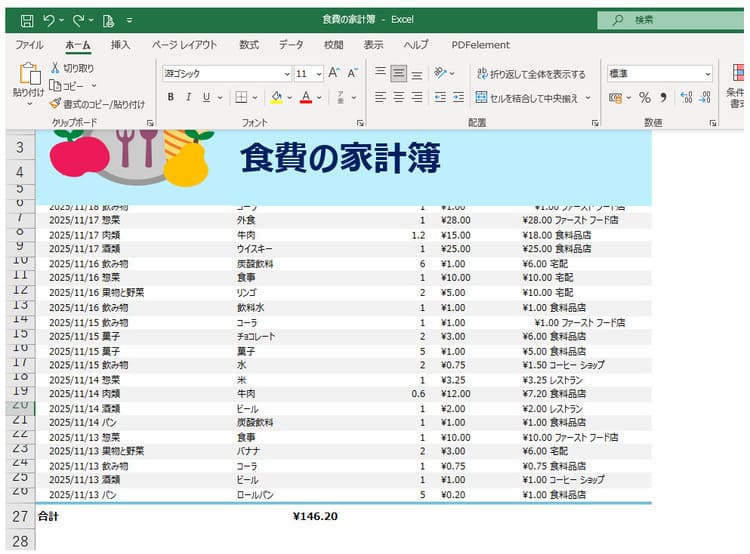
Task: Click decrease decimal icon
Action: (x=705, y=98)
